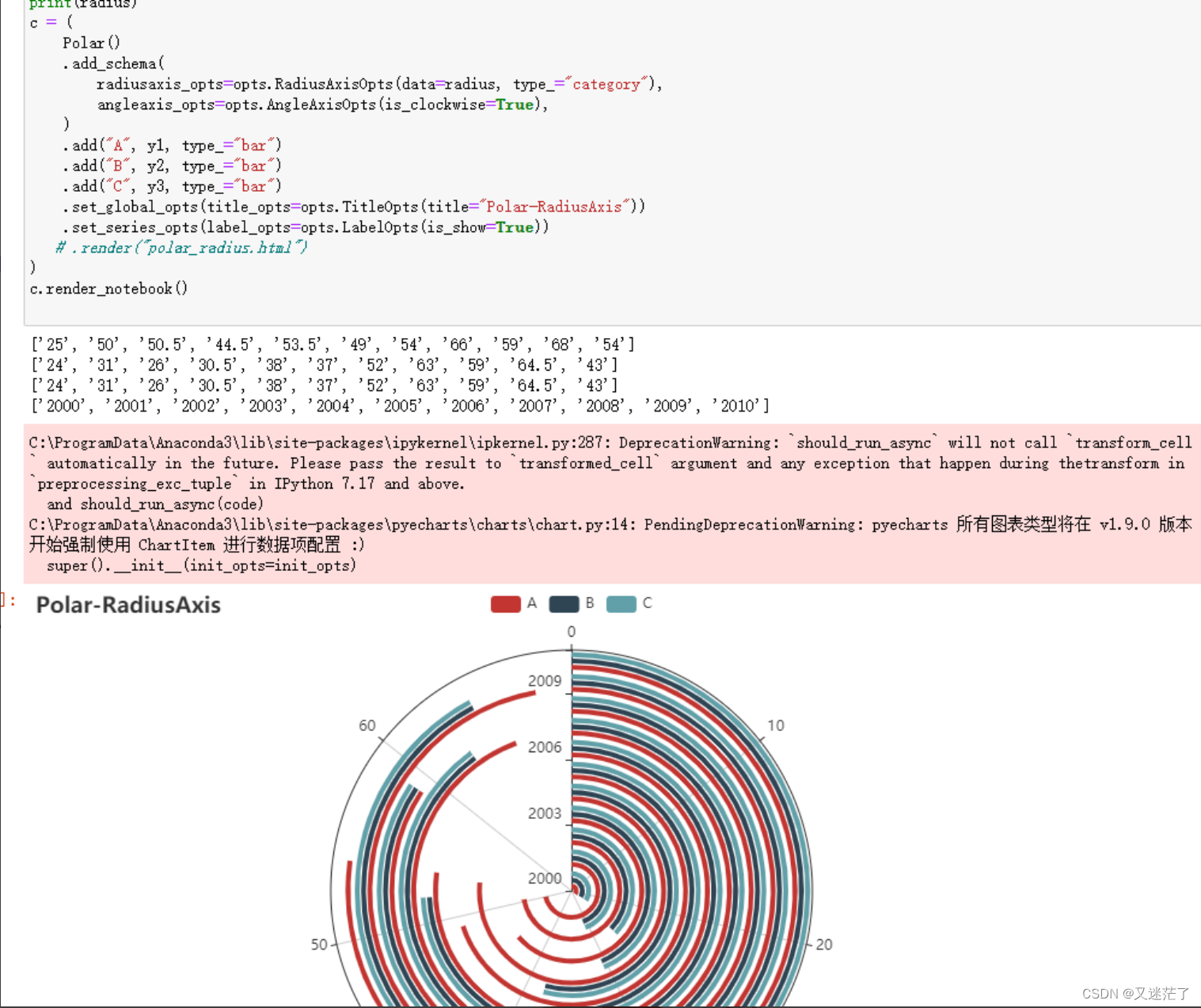Click the commented render polar_radius.html line

click(x=181, y=247)
